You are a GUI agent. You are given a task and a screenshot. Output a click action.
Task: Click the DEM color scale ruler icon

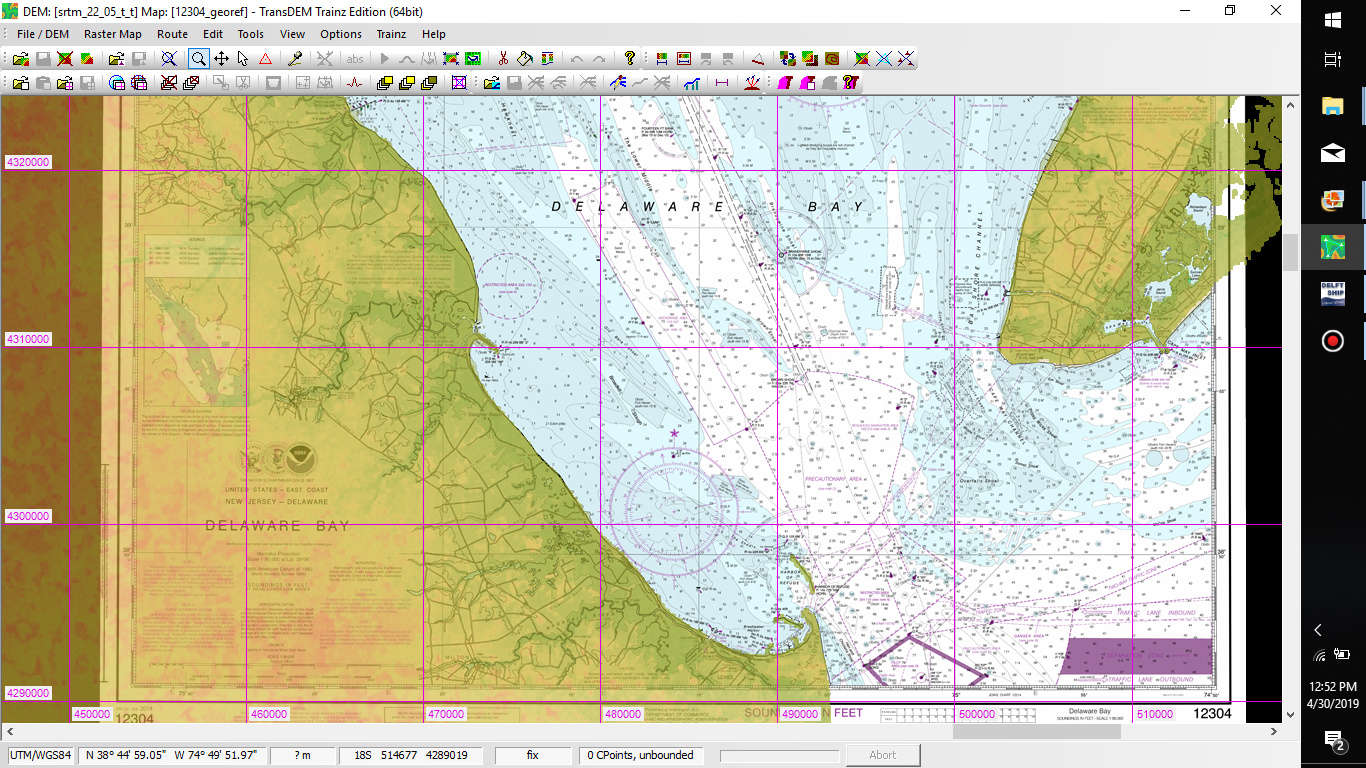(661, 59)
